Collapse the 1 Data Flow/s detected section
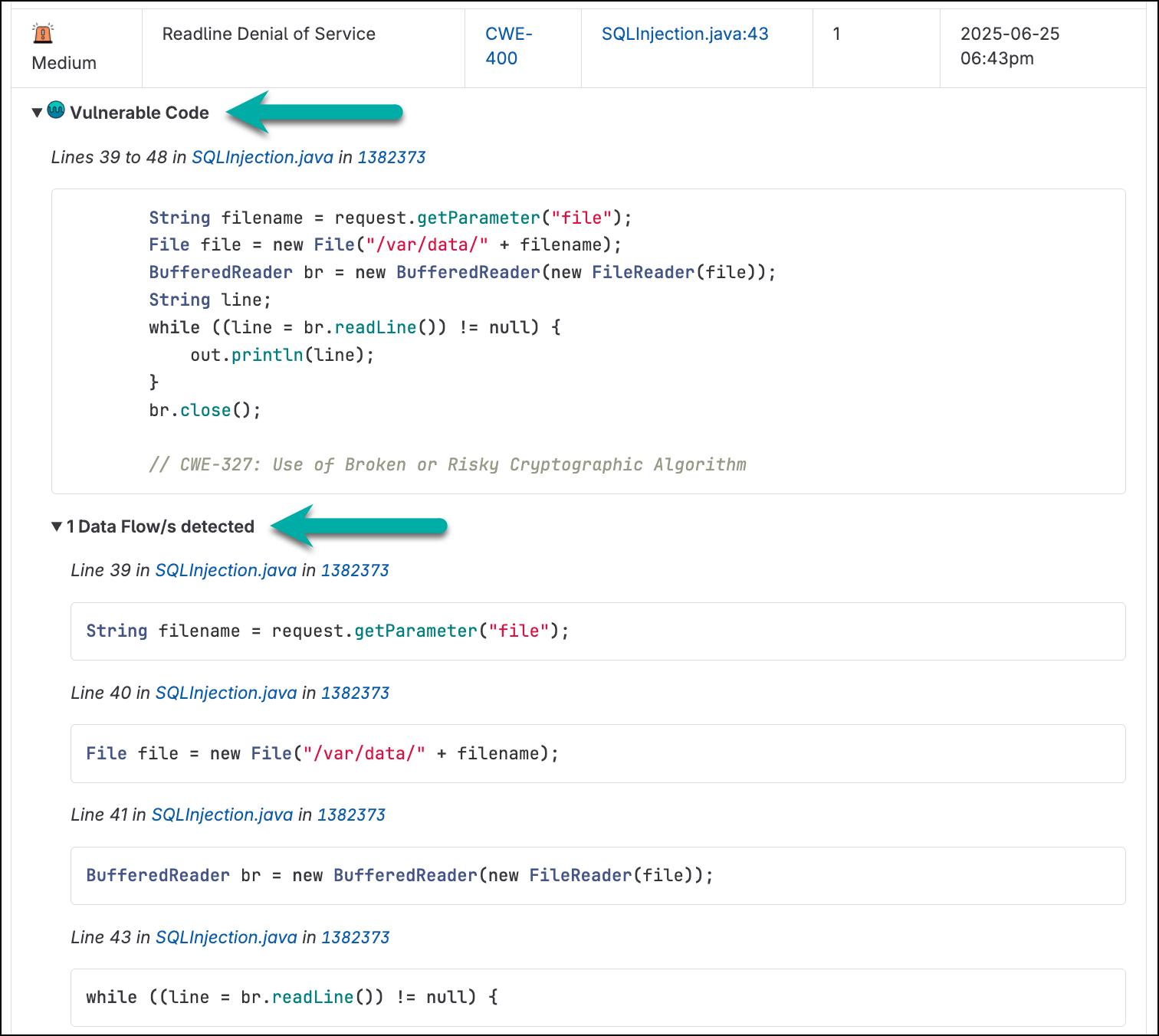This screenshot has width=1159, height=1036. [57, 526]
